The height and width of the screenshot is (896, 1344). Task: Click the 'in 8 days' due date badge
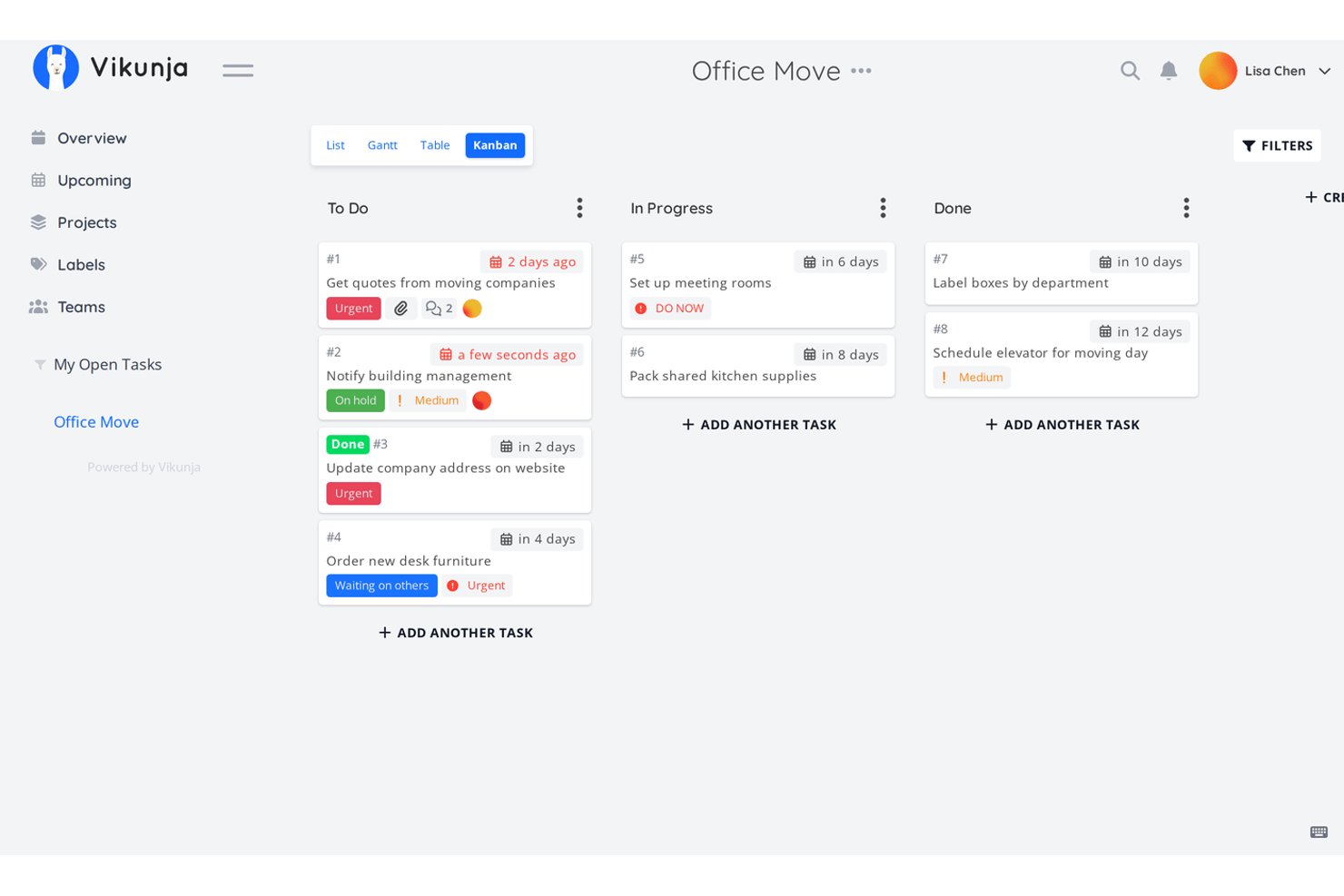[x=841, y=354]
